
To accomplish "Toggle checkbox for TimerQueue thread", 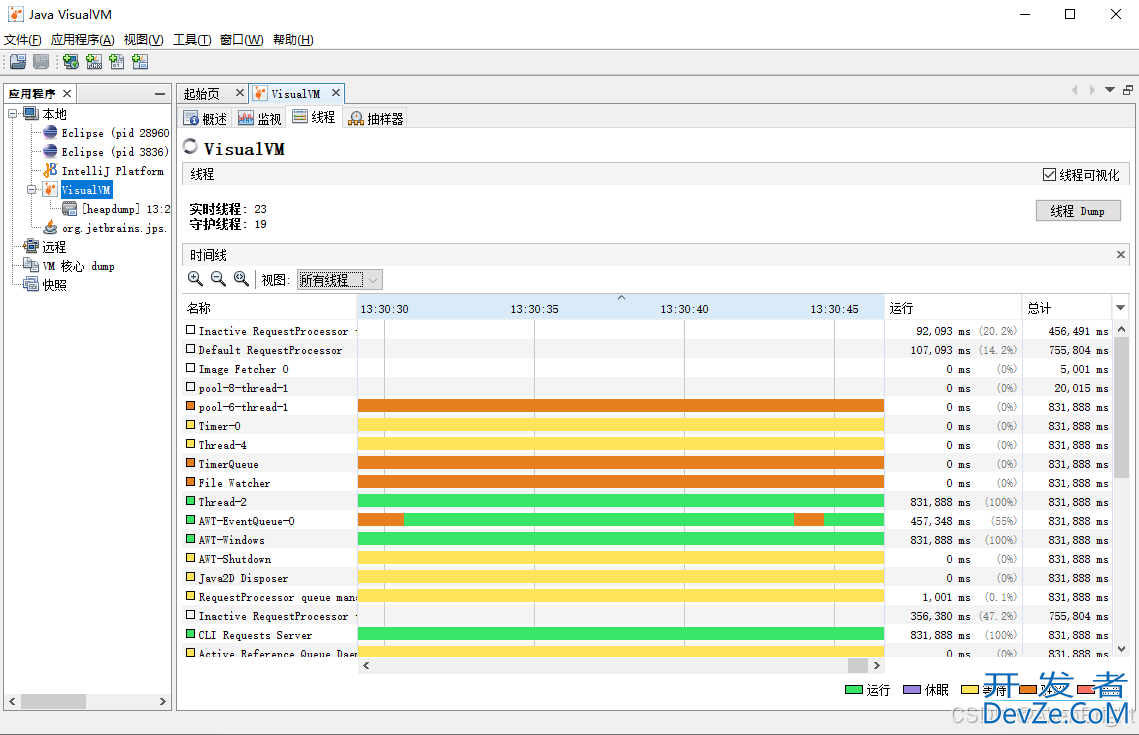I will coord(190,463).
